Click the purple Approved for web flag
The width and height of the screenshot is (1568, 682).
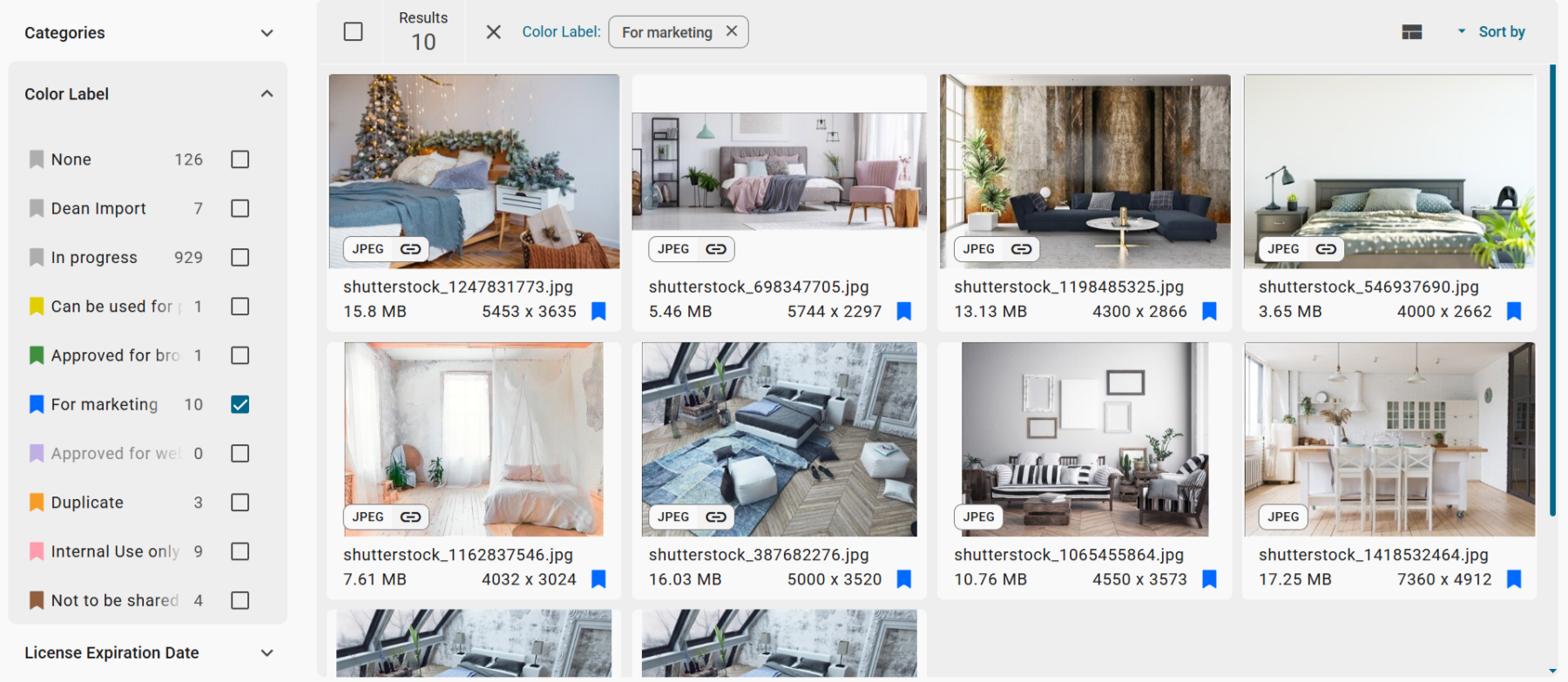click(37, 454)
